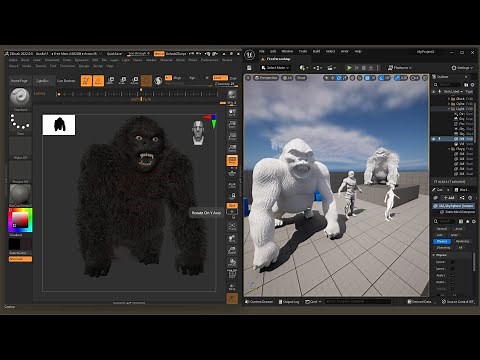This screenshot has width=480, height=360.
Task: Open the material sphere picker
Action: (x=20, y=194)
